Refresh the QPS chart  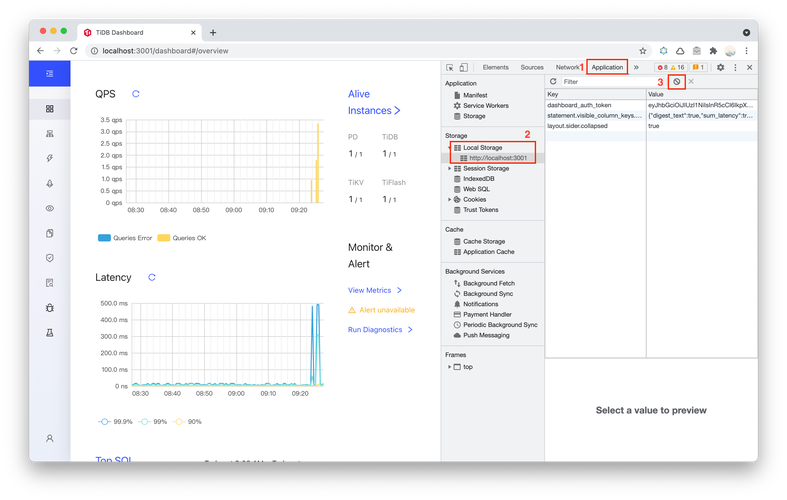tap(136, 94)
